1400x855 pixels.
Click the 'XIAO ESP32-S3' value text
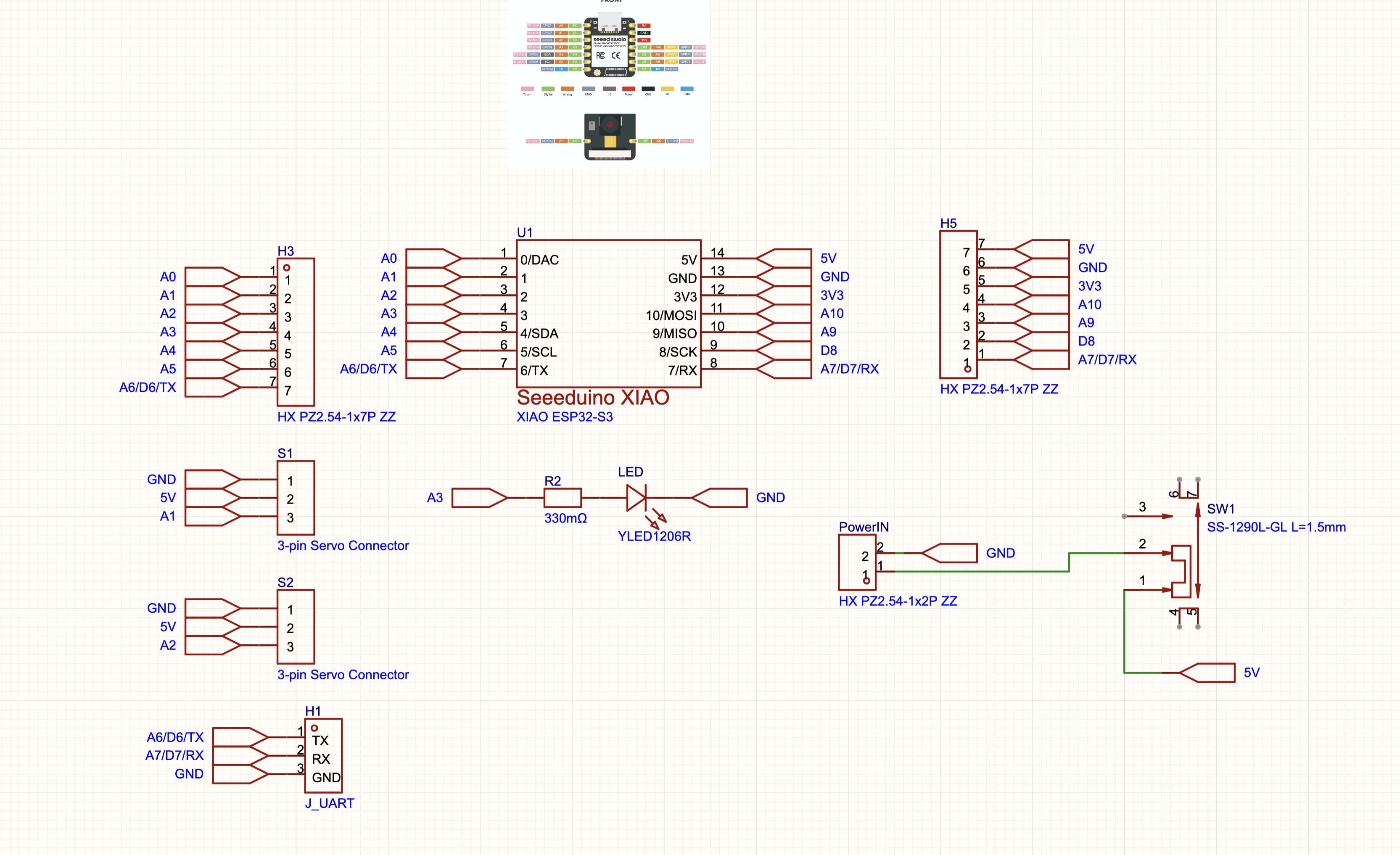point(564,417)
